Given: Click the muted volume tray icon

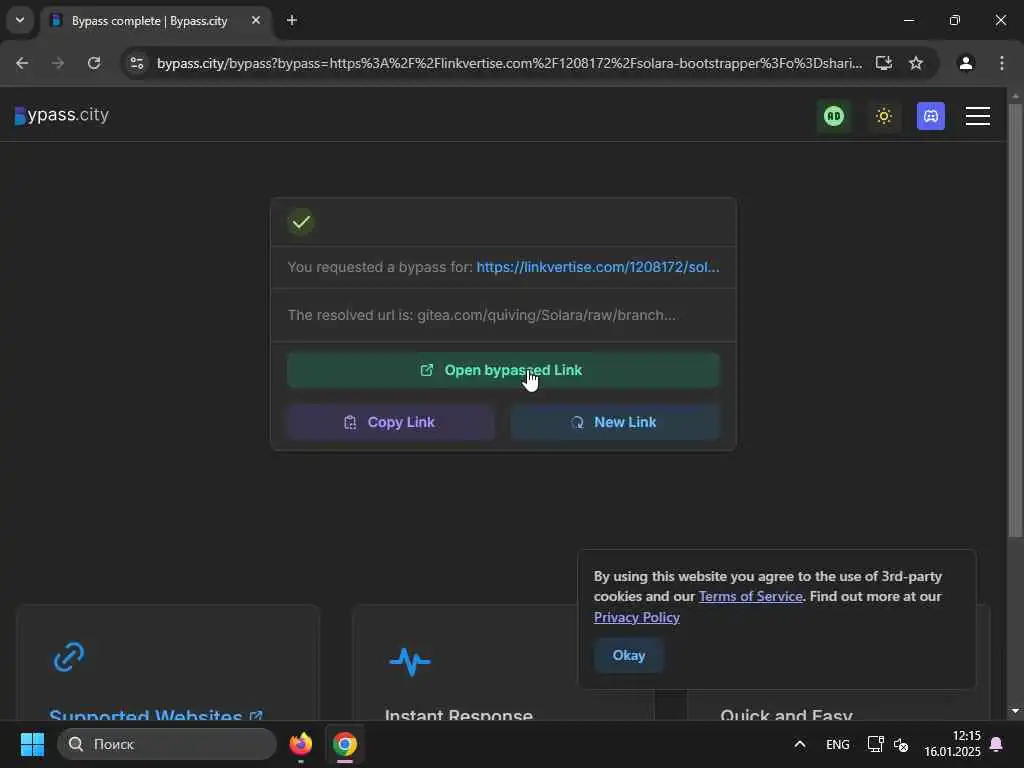Looking at the screenshot, I should coord(901,744).
